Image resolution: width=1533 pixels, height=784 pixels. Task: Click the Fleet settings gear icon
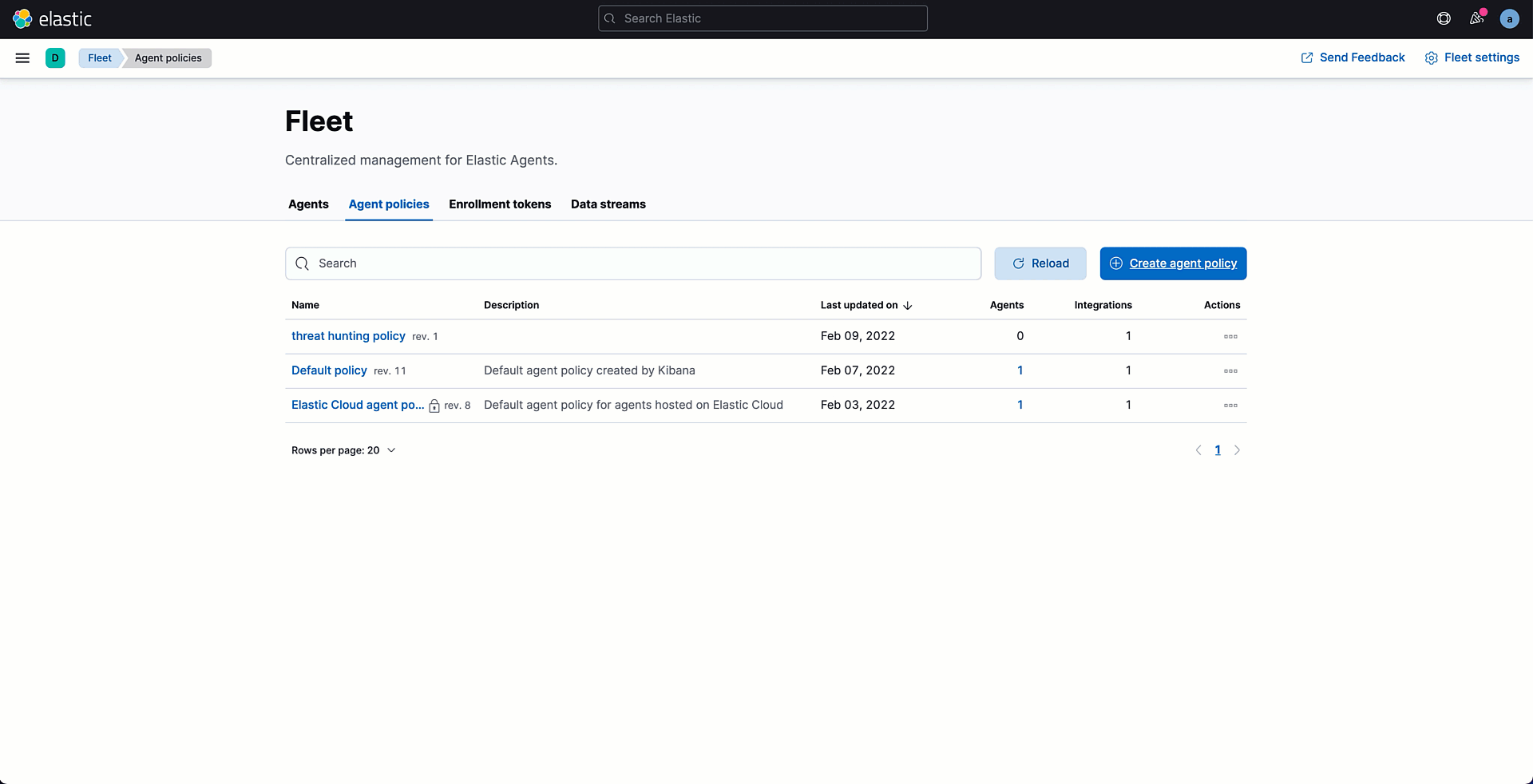(x=1432, y=57)
